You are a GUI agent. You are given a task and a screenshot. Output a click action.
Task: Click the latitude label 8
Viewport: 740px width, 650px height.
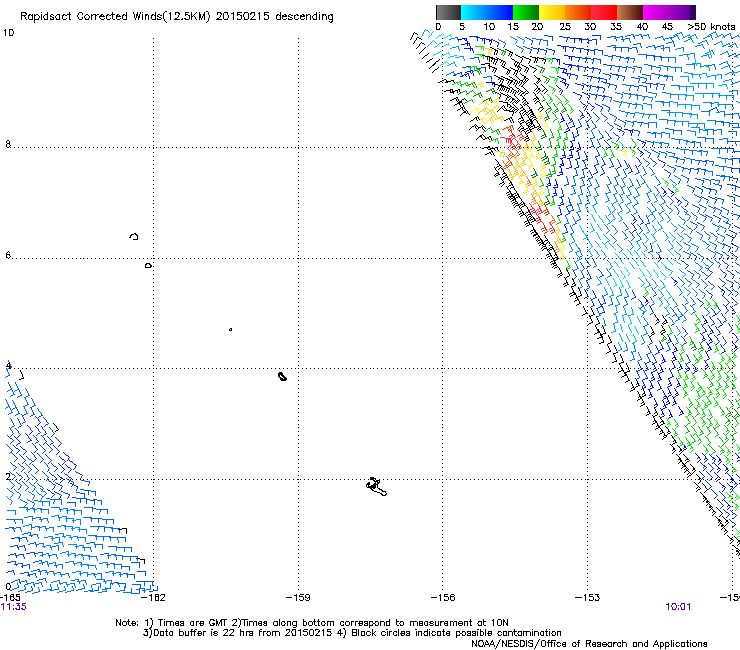(8, 144)
